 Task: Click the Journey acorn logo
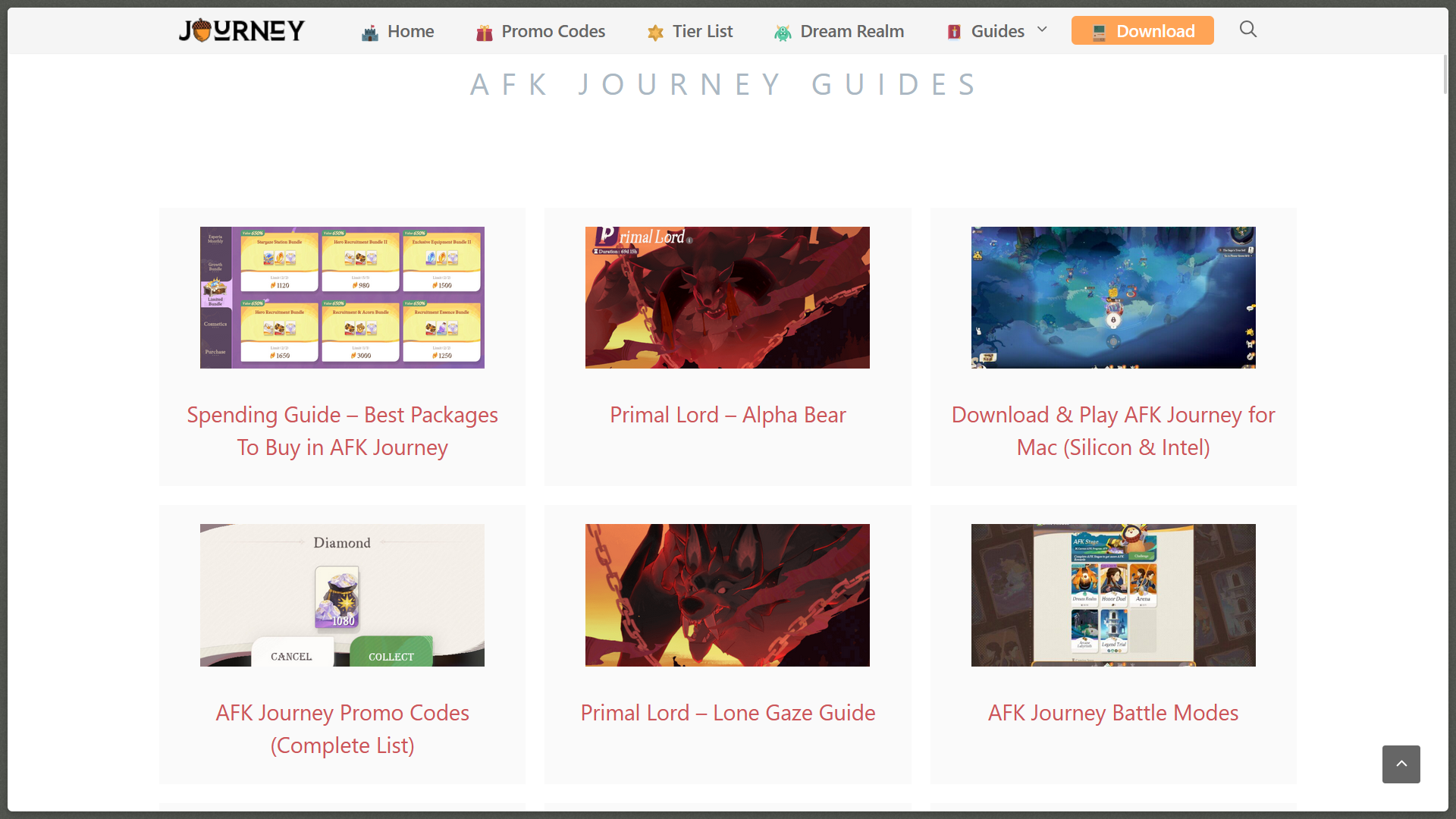pyautogui.click(x=241, y=30)
